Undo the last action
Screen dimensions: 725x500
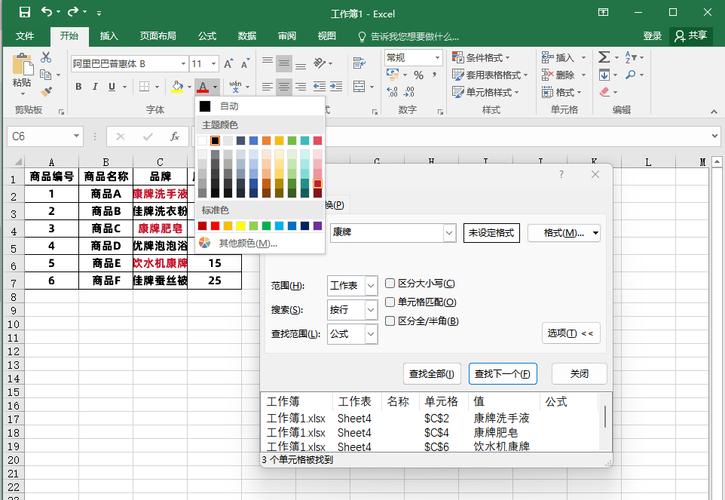click(46, 12)
